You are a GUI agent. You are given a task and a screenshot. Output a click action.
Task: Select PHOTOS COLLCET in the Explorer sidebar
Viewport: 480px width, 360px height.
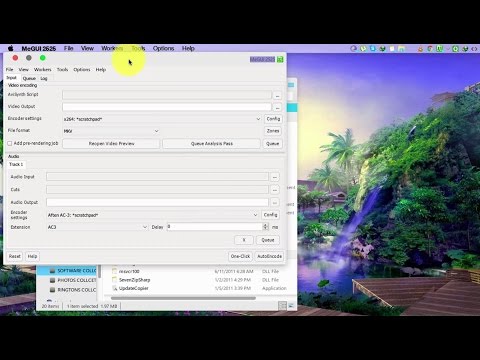(x=77, y=280)
